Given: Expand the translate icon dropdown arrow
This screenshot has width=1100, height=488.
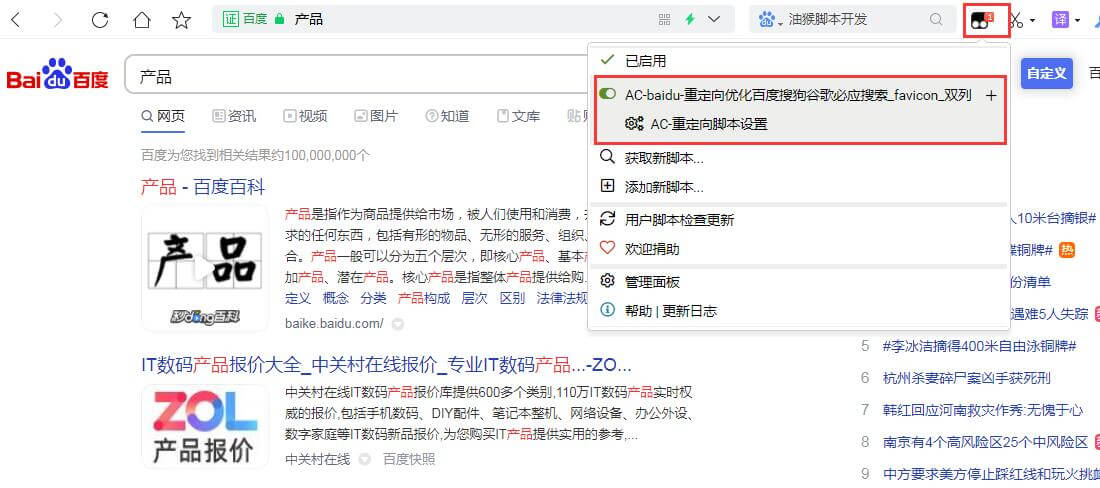Looking at the screenshot, I should [1078, 20].
